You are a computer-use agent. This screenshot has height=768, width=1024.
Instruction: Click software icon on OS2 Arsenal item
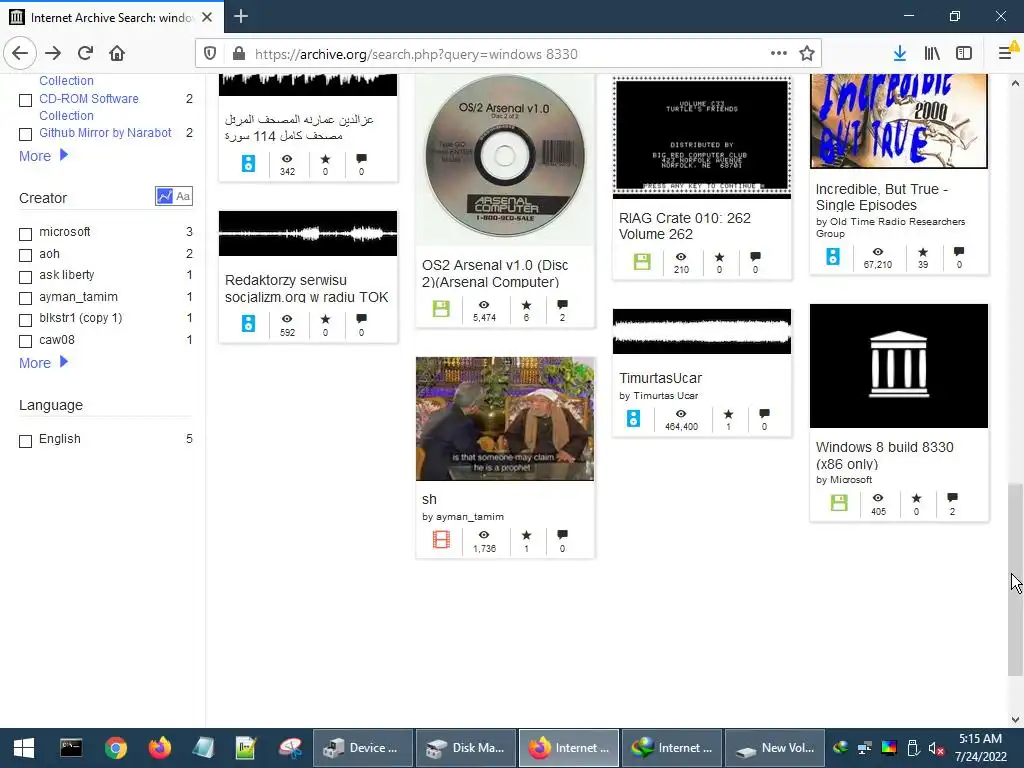pyautogui.click(x=441, y=309)
